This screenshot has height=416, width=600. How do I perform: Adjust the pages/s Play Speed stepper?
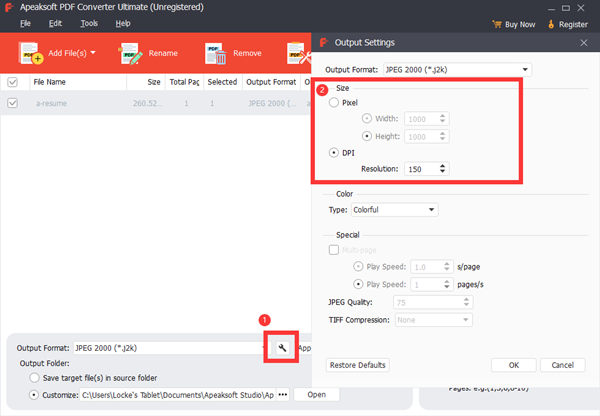coord(447,284)
